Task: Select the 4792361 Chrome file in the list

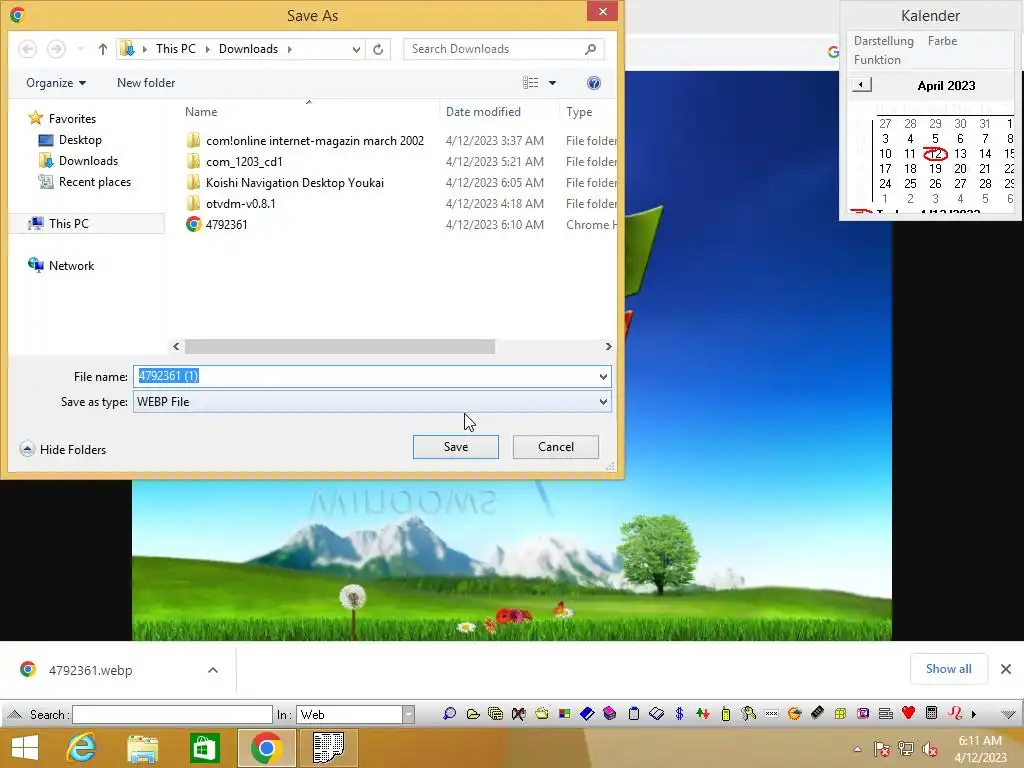Action: (226, 224)
